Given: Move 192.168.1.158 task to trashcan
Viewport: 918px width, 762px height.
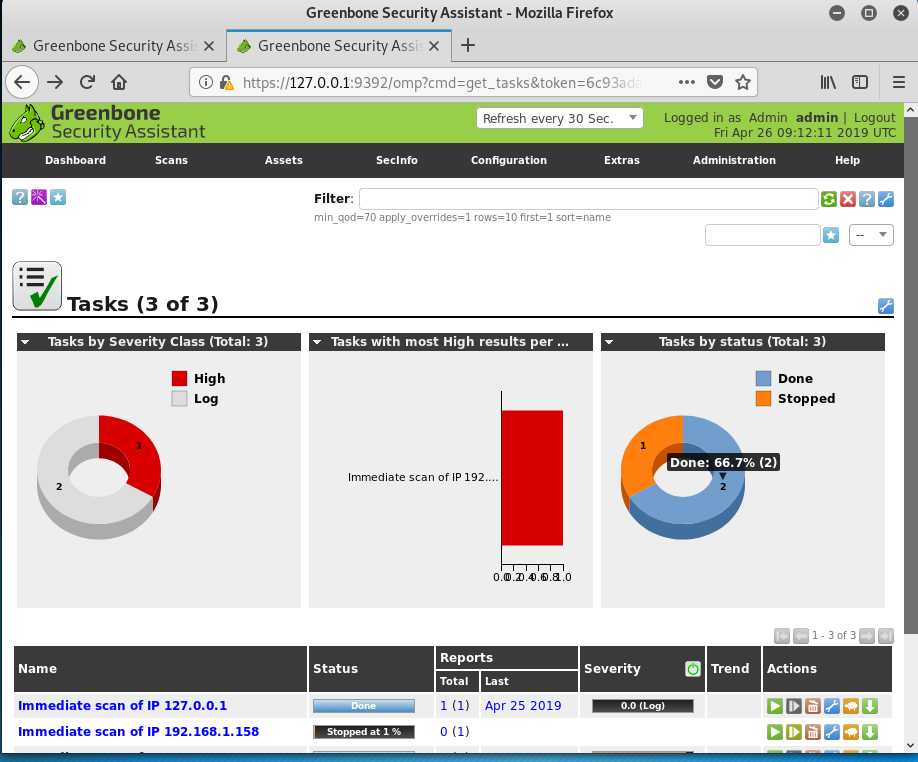Looking at the screenshot, I should coord(813,732).
